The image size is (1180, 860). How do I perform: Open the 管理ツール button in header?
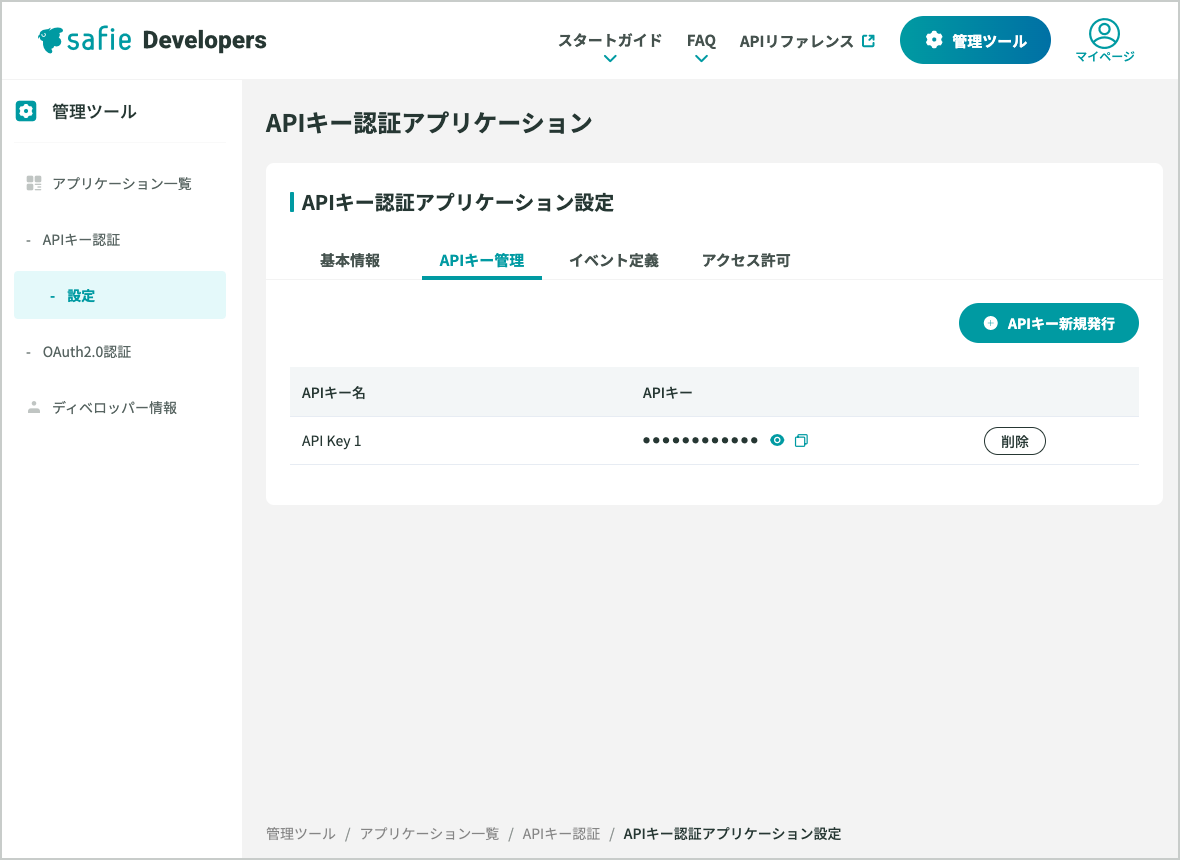[975, 40]
